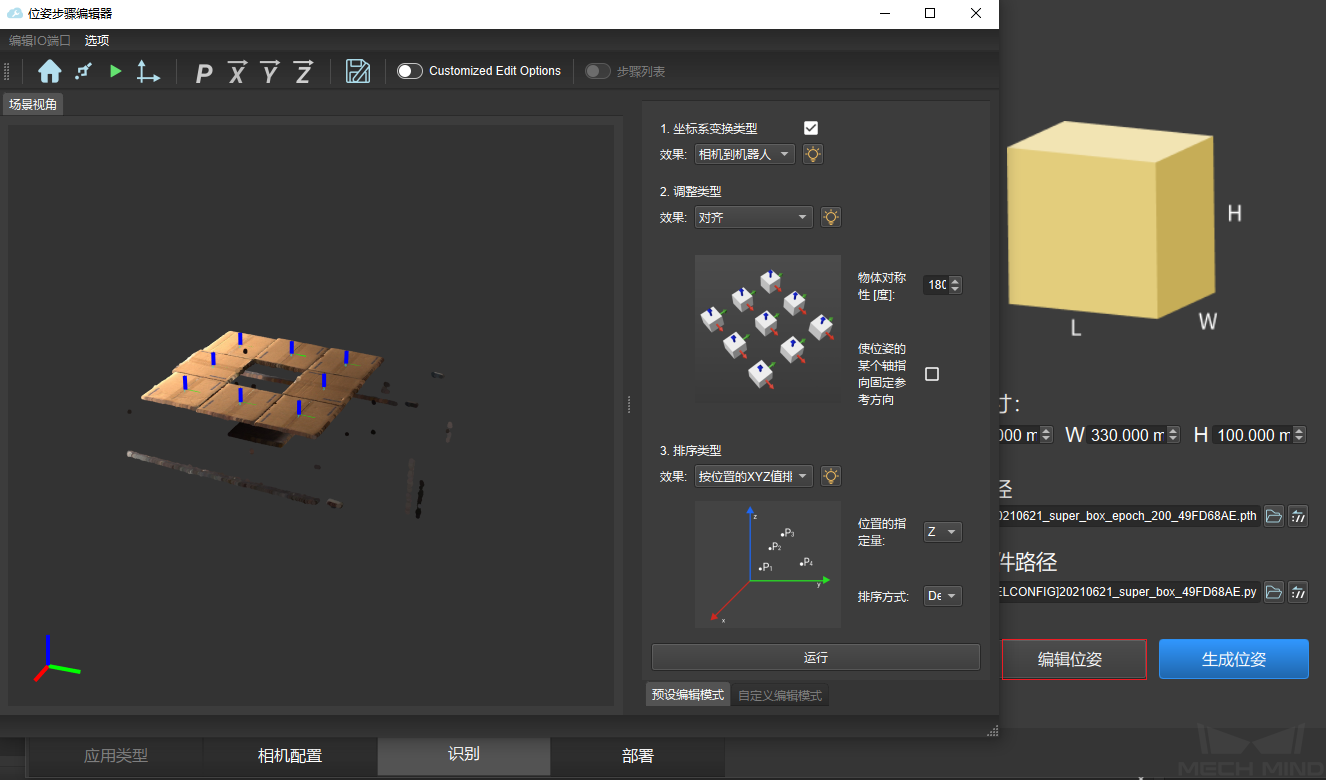Screen dimensions: 1326x780
Task: Switch to the 自定义编辑模式 tab
Action: [780, 695]
